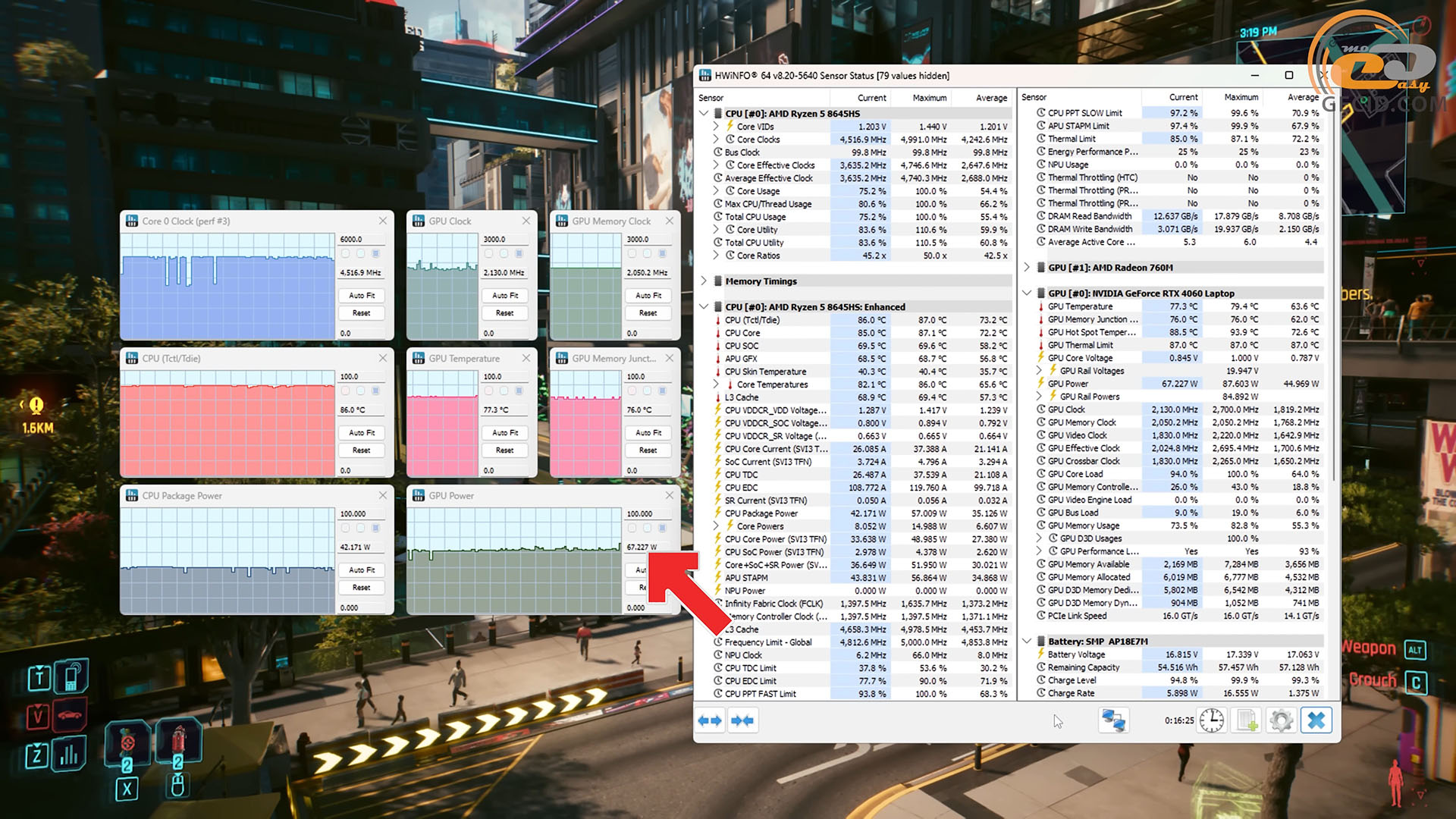Click the thermometer icon next to CPU (Tctl/Tdie) row

(x=717, y=320)
